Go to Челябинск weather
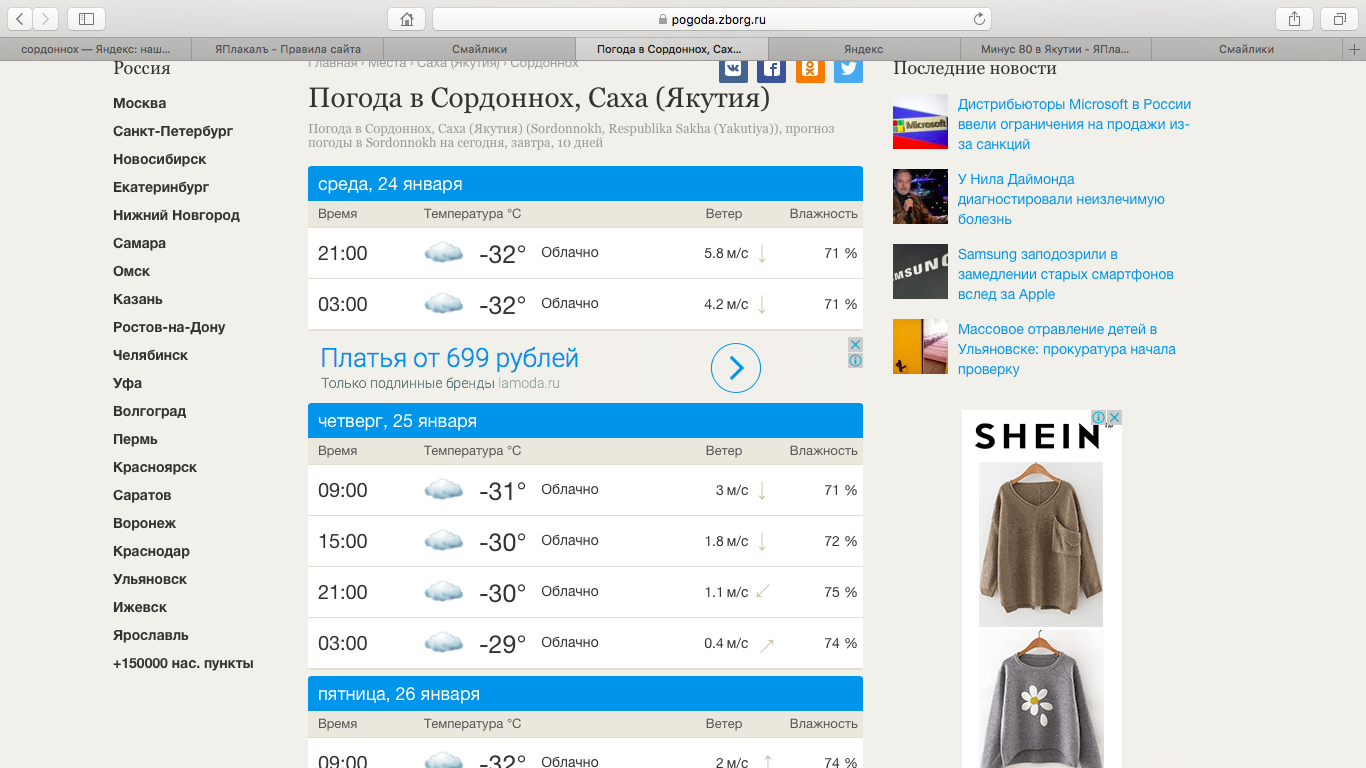 (x=150, y=355)
